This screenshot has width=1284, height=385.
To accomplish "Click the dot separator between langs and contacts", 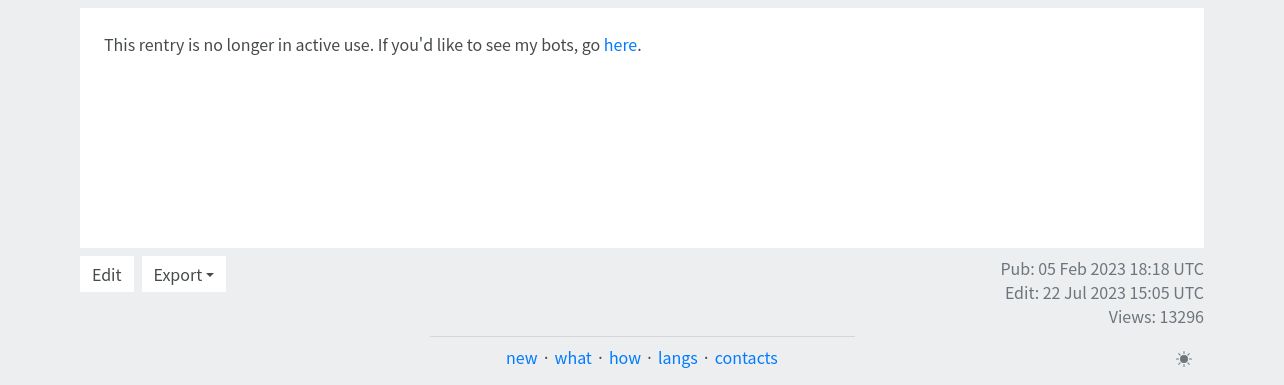I will pyautogui.click(x=706, y=358).
